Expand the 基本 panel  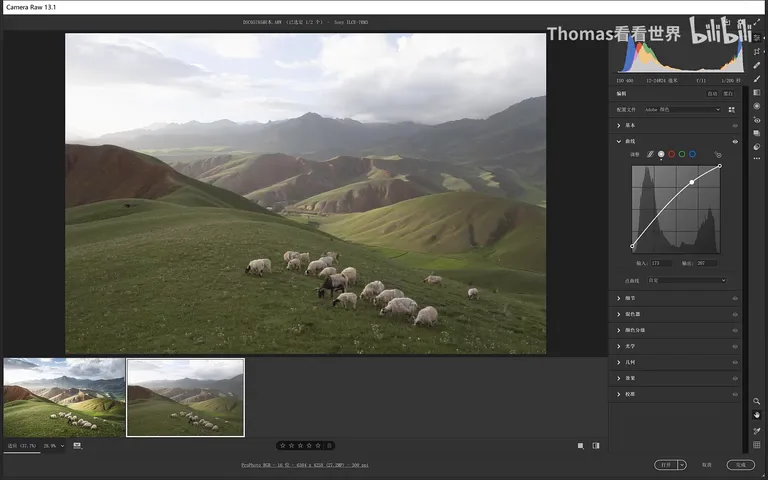[x=619, y=125]
